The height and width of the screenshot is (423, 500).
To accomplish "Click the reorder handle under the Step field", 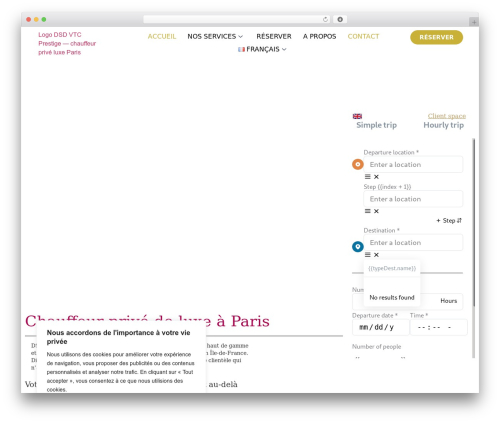I will (x=367, y=211).
